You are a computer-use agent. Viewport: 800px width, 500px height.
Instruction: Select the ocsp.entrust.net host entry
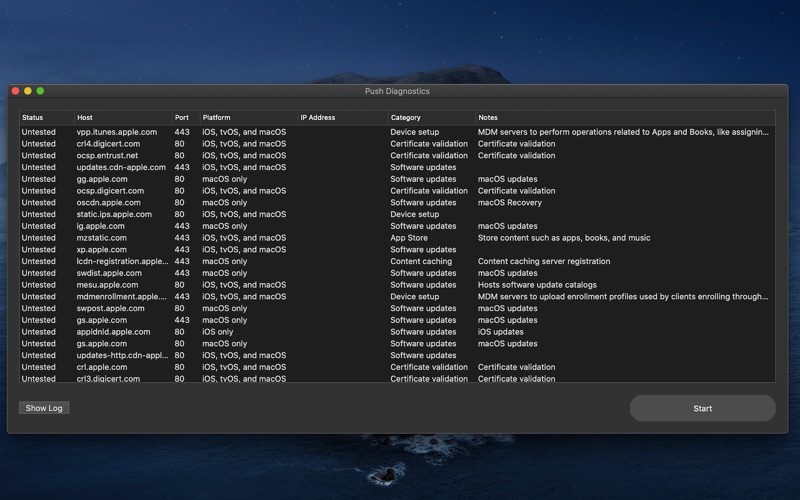tap(107, 156)
